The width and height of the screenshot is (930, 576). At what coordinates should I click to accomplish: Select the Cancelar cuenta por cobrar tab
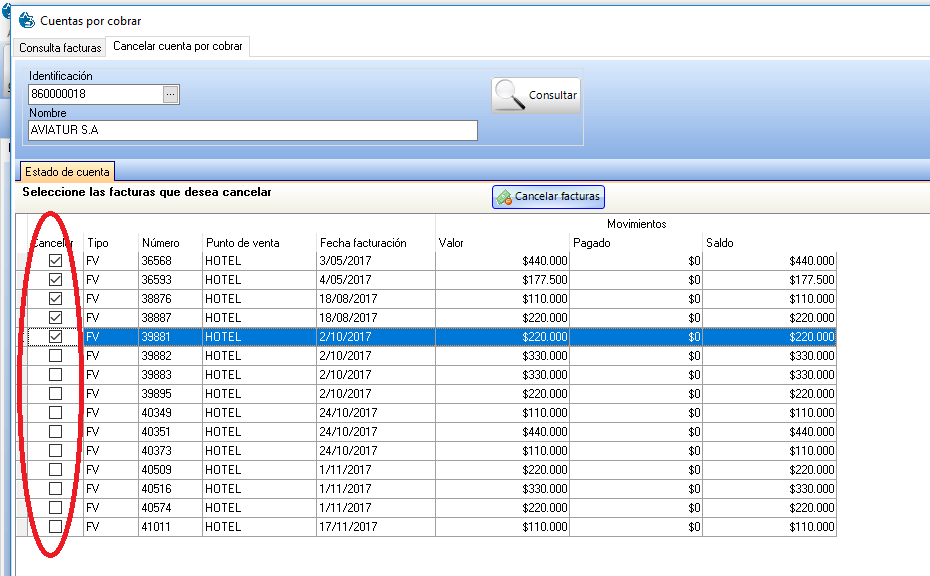(177, 47)
